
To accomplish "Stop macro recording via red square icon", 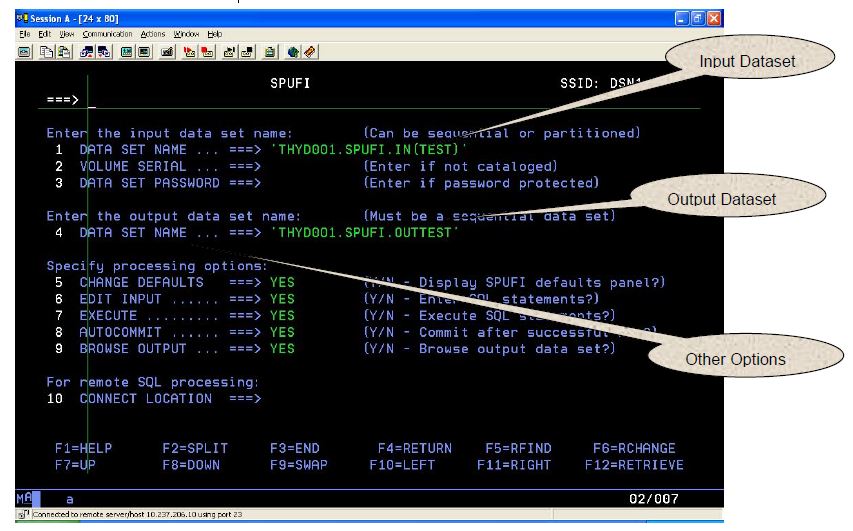I will 207,52.
